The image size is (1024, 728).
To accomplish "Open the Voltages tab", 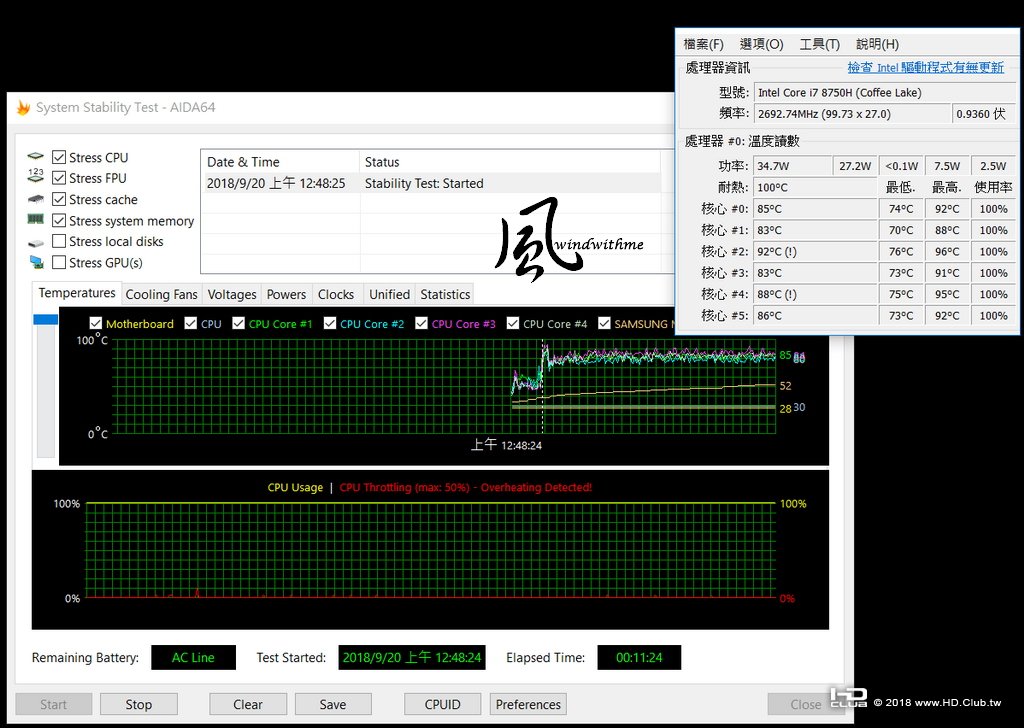I will (232, 294).
